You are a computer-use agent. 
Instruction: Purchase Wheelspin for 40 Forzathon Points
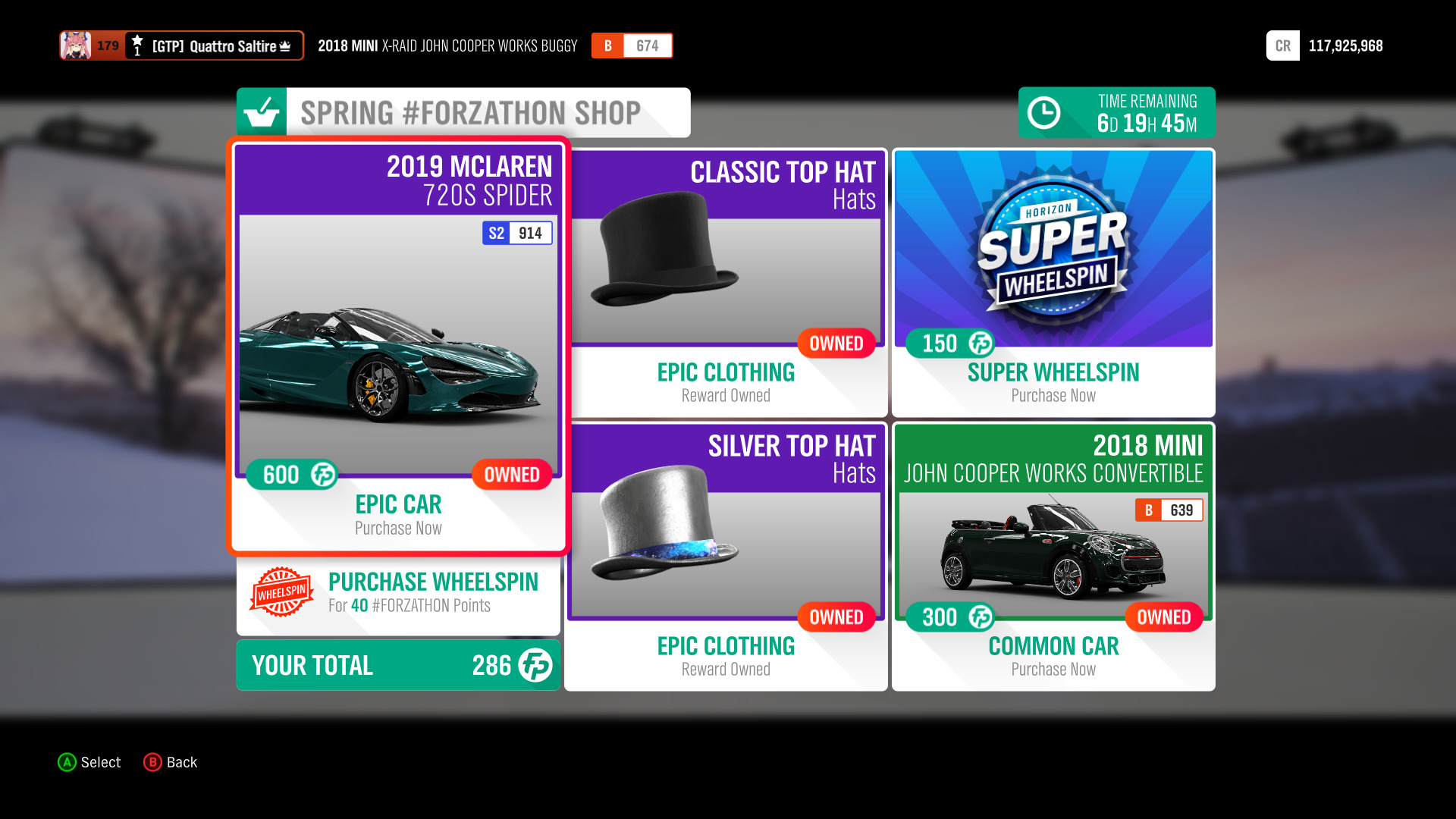(x=398, y=594)
